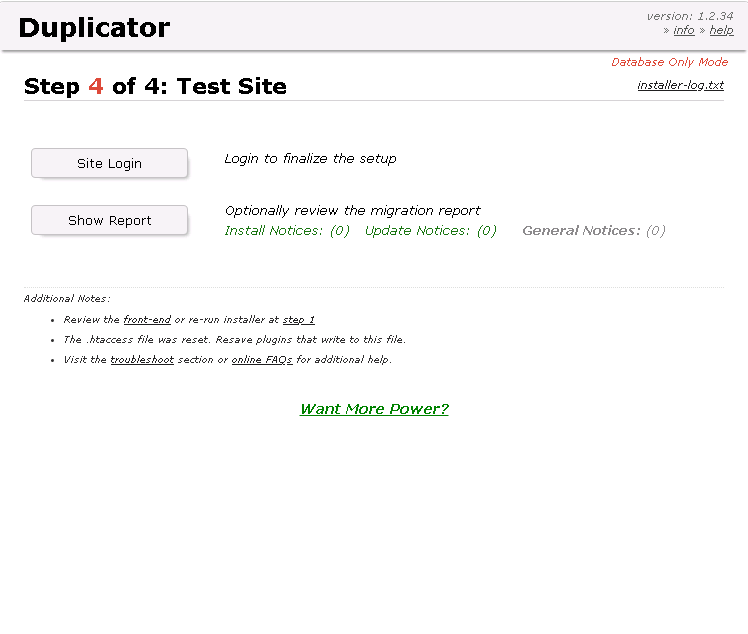
Task: Select the Install Notices: (0) status
Action: [x=287, y=231]
